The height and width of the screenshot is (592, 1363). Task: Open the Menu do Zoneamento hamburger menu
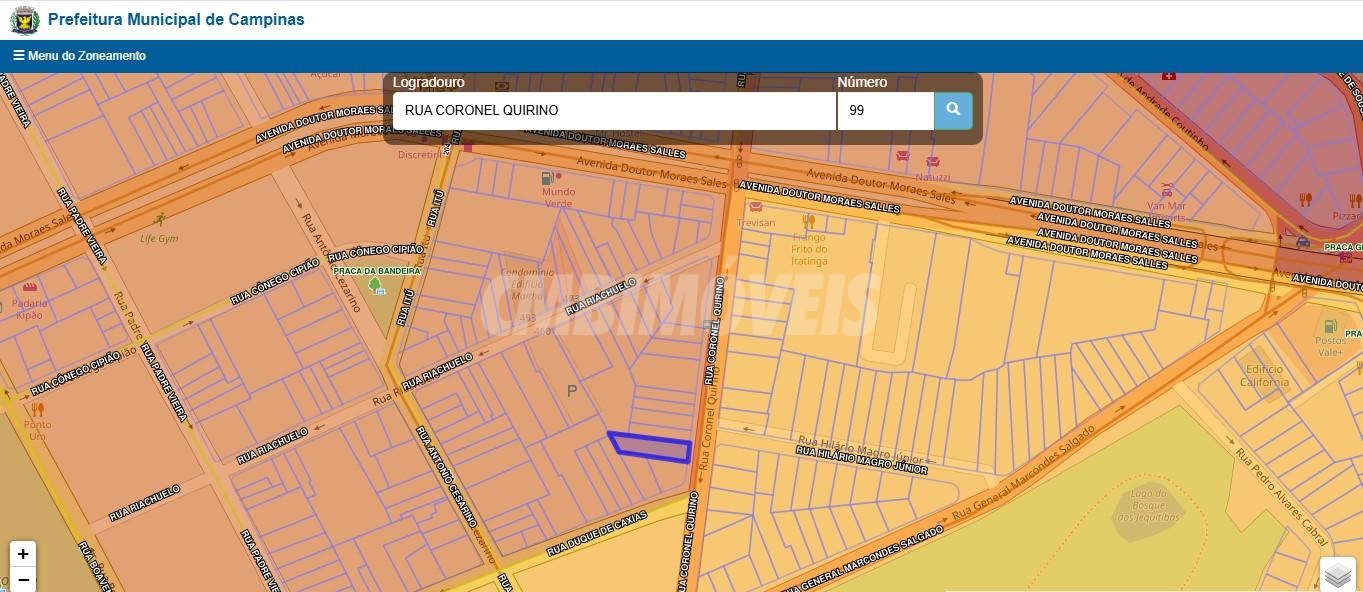(79, 56)
